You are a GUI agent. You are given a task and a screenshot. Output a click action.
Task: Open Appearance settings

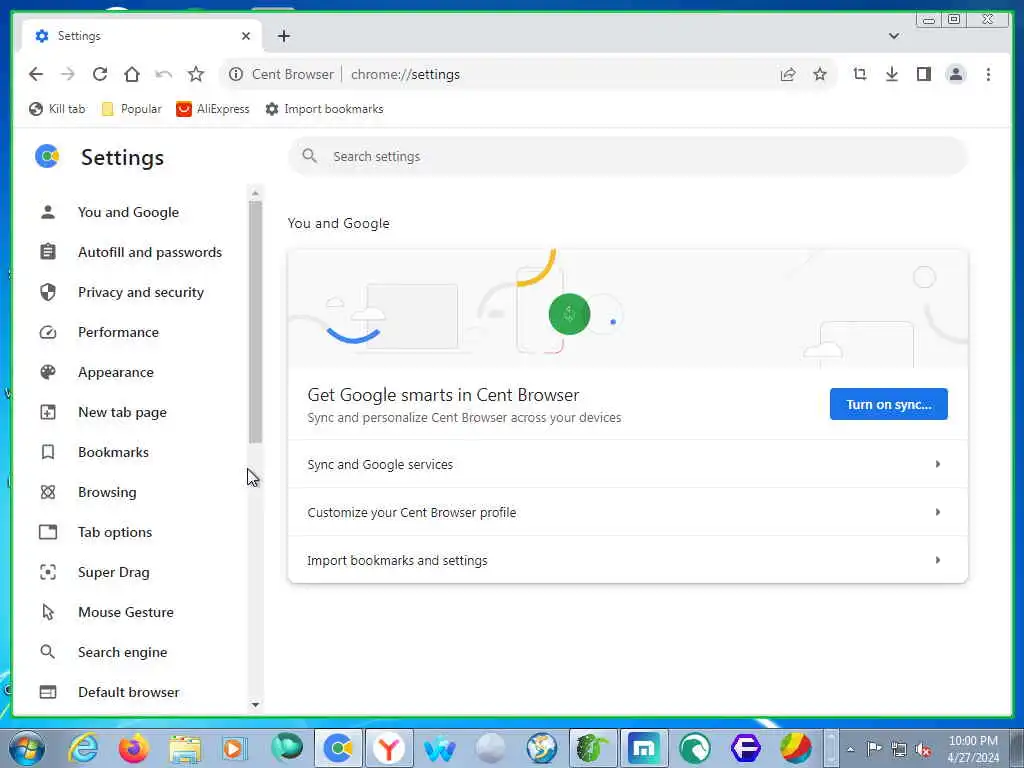click(x=116, y=372)
